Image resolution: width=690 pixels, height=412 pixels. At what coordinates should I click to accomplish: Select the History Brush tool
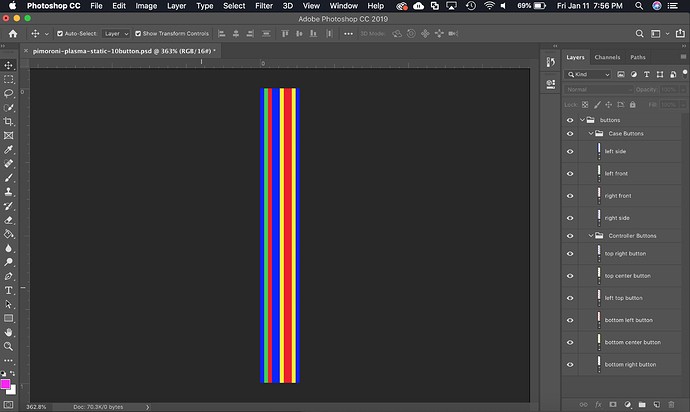coord(8,206)
